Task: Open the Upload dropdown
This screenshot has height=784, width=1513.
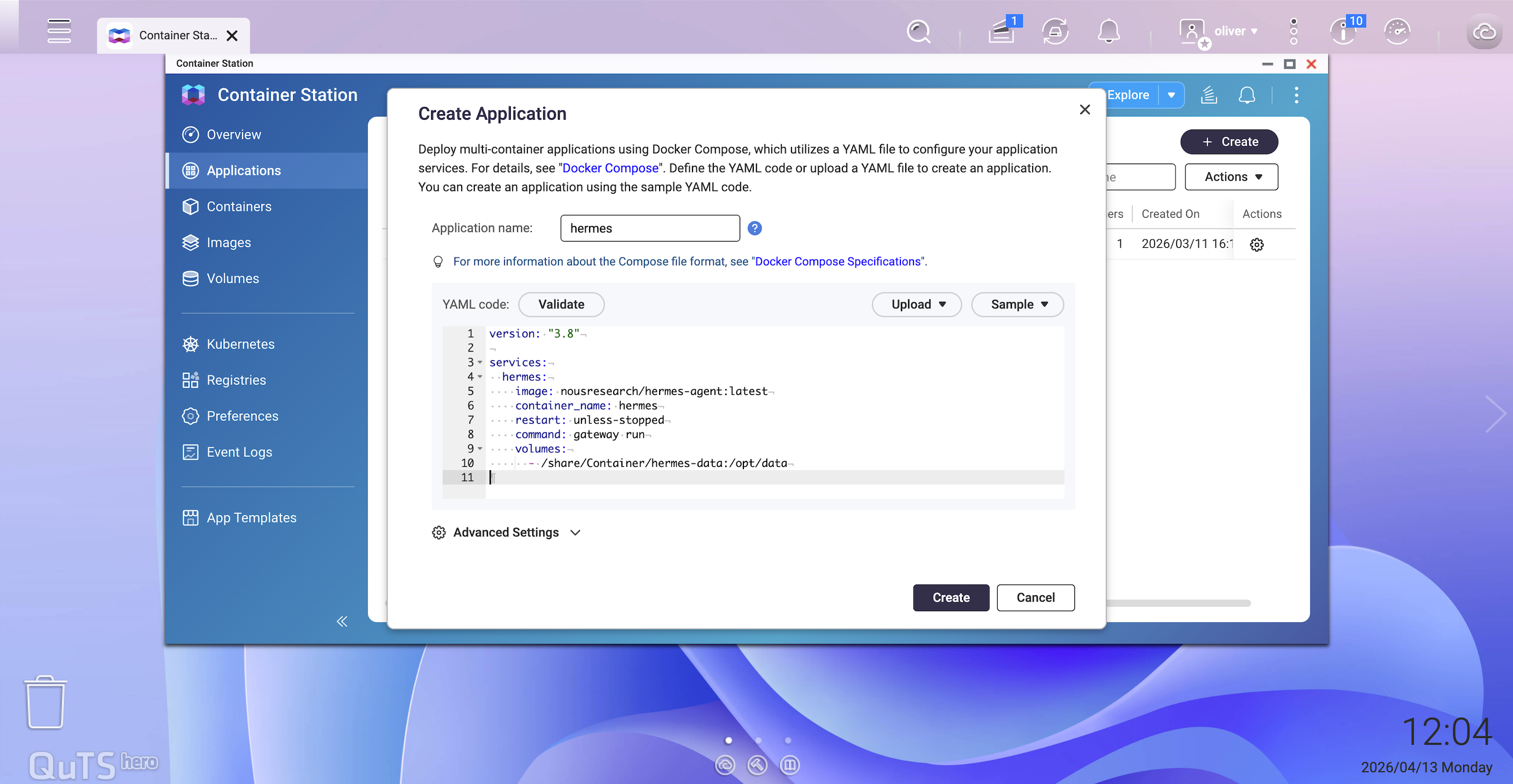Action: point(917,304)
